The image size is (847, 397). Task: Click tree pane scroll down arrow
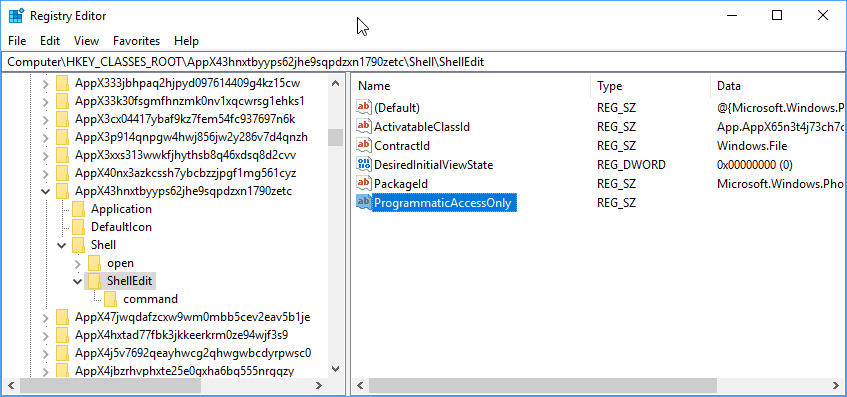[335, 369]
